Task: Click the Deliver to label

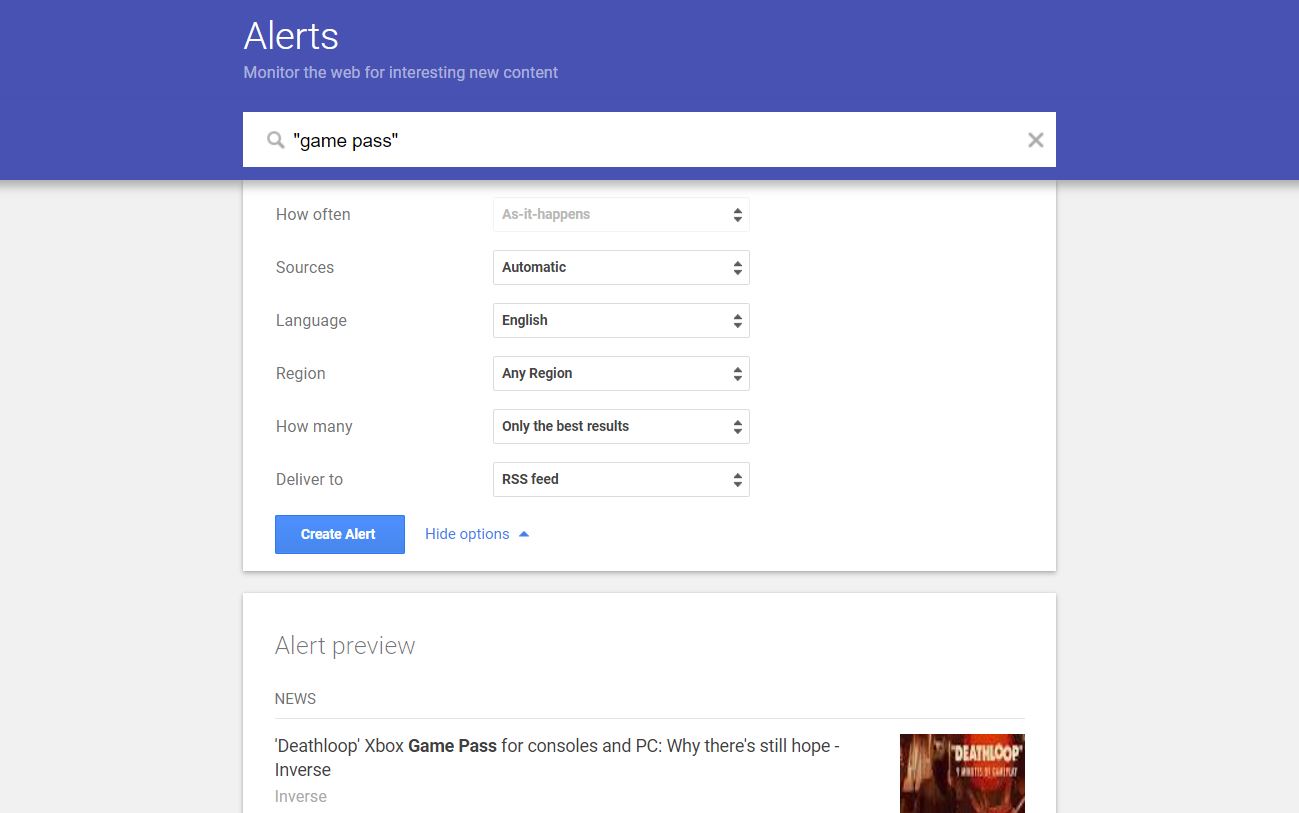Action: click(x=309, y=479)
